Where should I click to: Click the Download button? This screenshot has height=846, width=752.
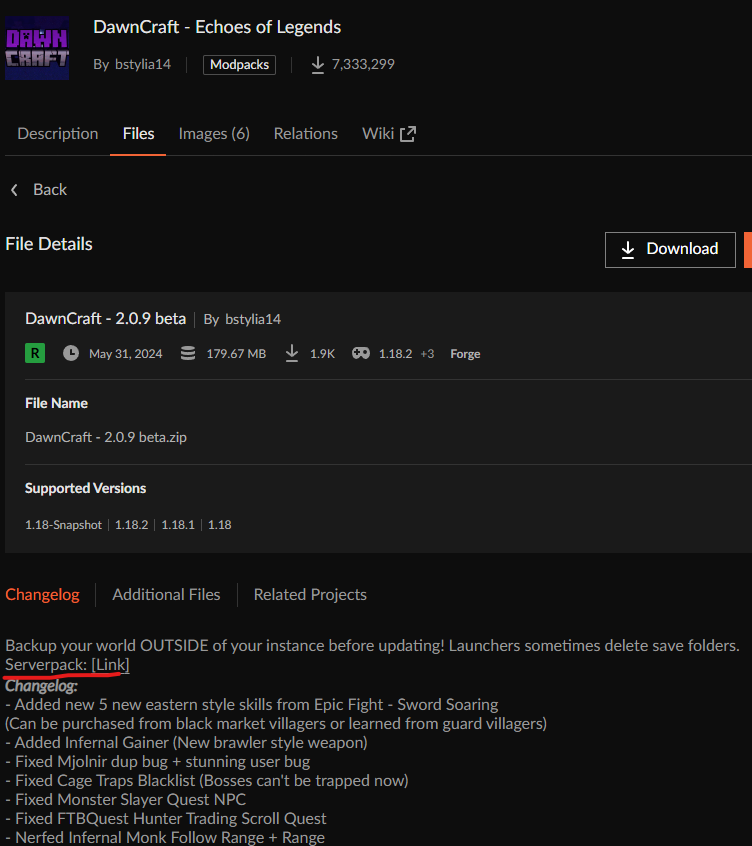(670, 249)
